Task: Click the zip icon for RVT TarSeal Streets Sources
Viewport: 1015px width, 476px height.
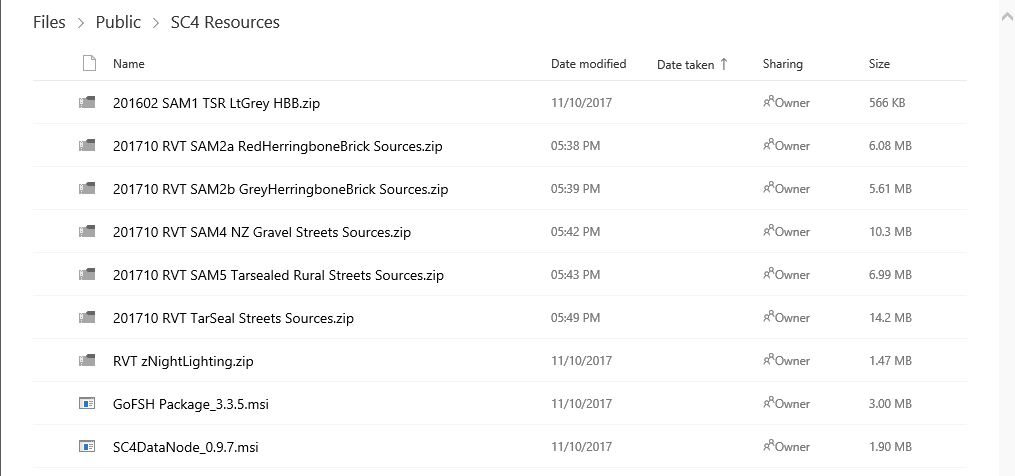Action: pyautogui.click(x=87, y=317)
